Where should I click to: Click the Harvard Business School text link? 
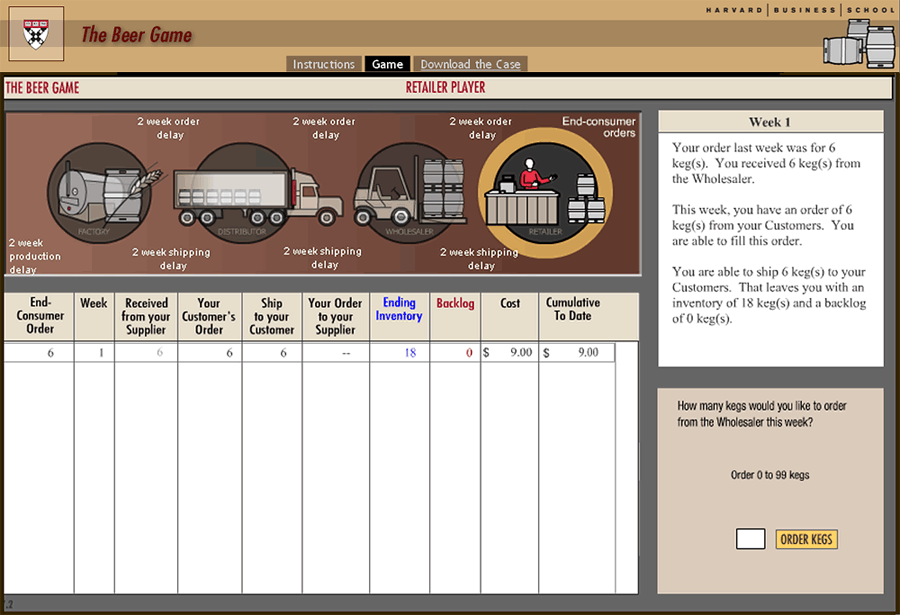pos(803,9)
